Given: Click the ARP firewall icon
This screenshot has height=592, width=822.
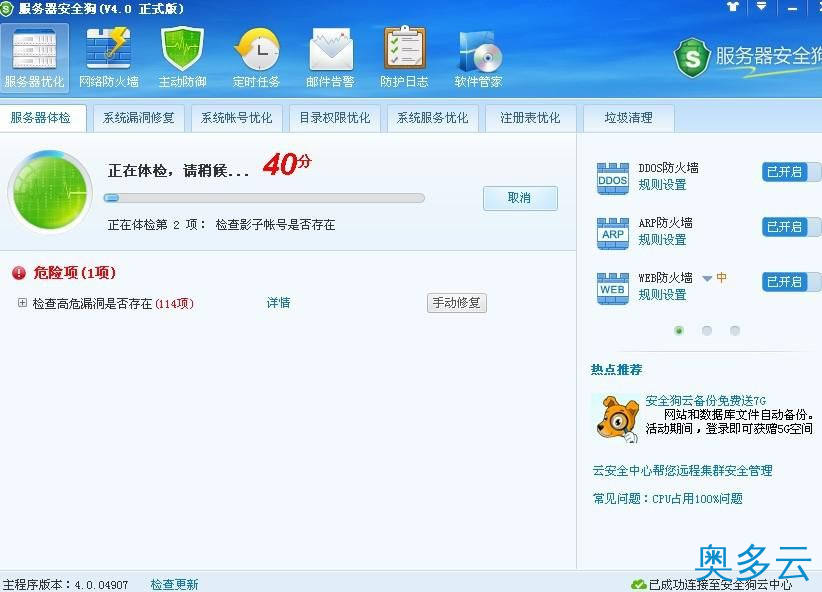Looking at the screenshot, I should click(612, 233).
